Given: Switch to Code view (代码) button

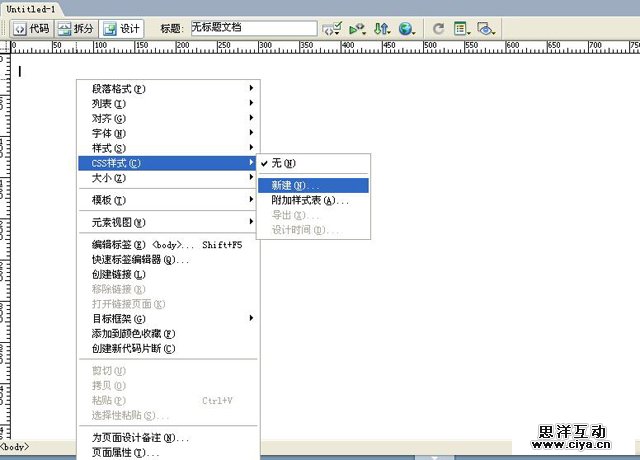Looking at the screenshot, I should (31, 29).
